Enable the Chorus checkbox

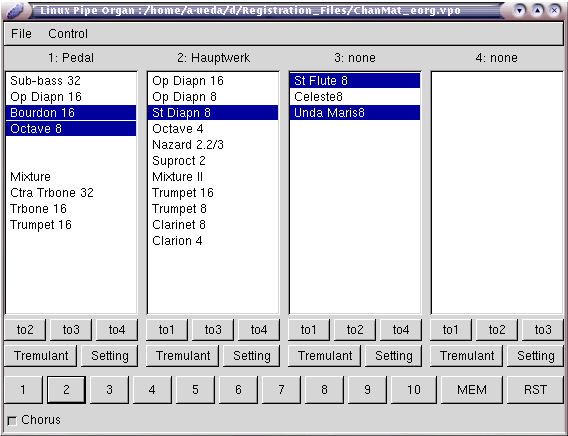pyautogui.click(x=12, y=421)
